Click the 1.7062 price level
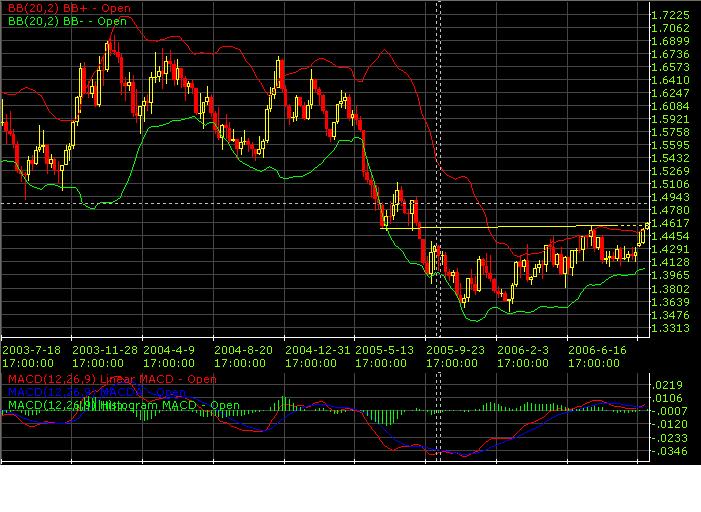This screenshot has height=512, width=701. click(x=670, y=29)
